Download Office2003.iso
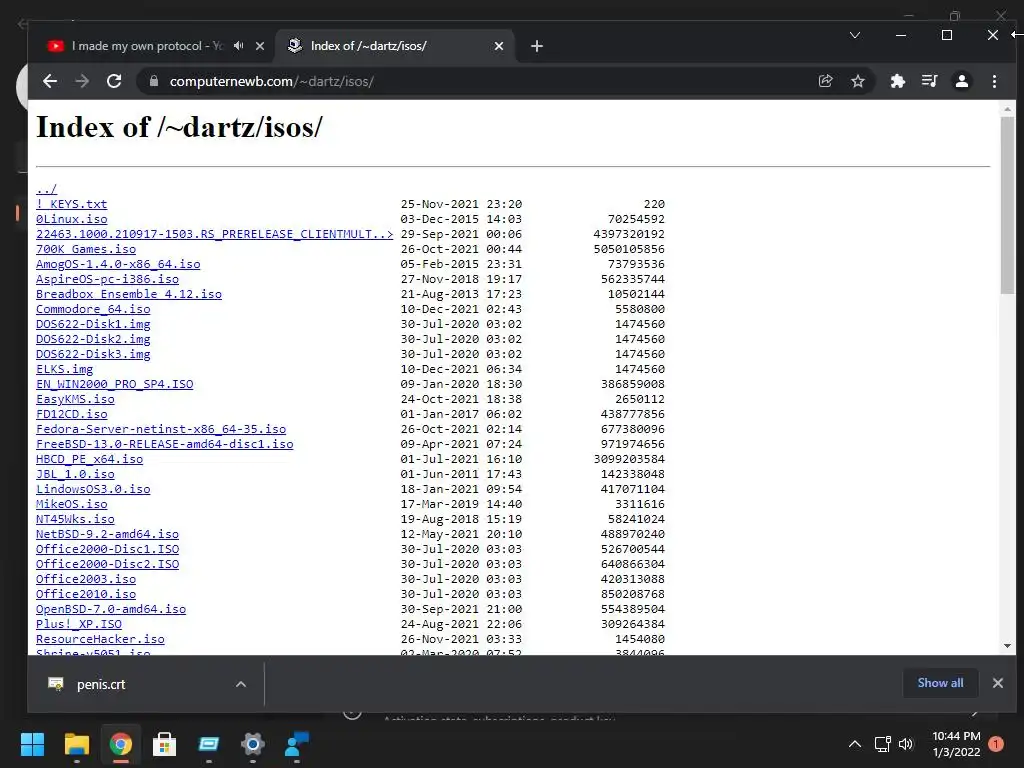The height and width of the screenshot is (768, 1024). [86, 580]
